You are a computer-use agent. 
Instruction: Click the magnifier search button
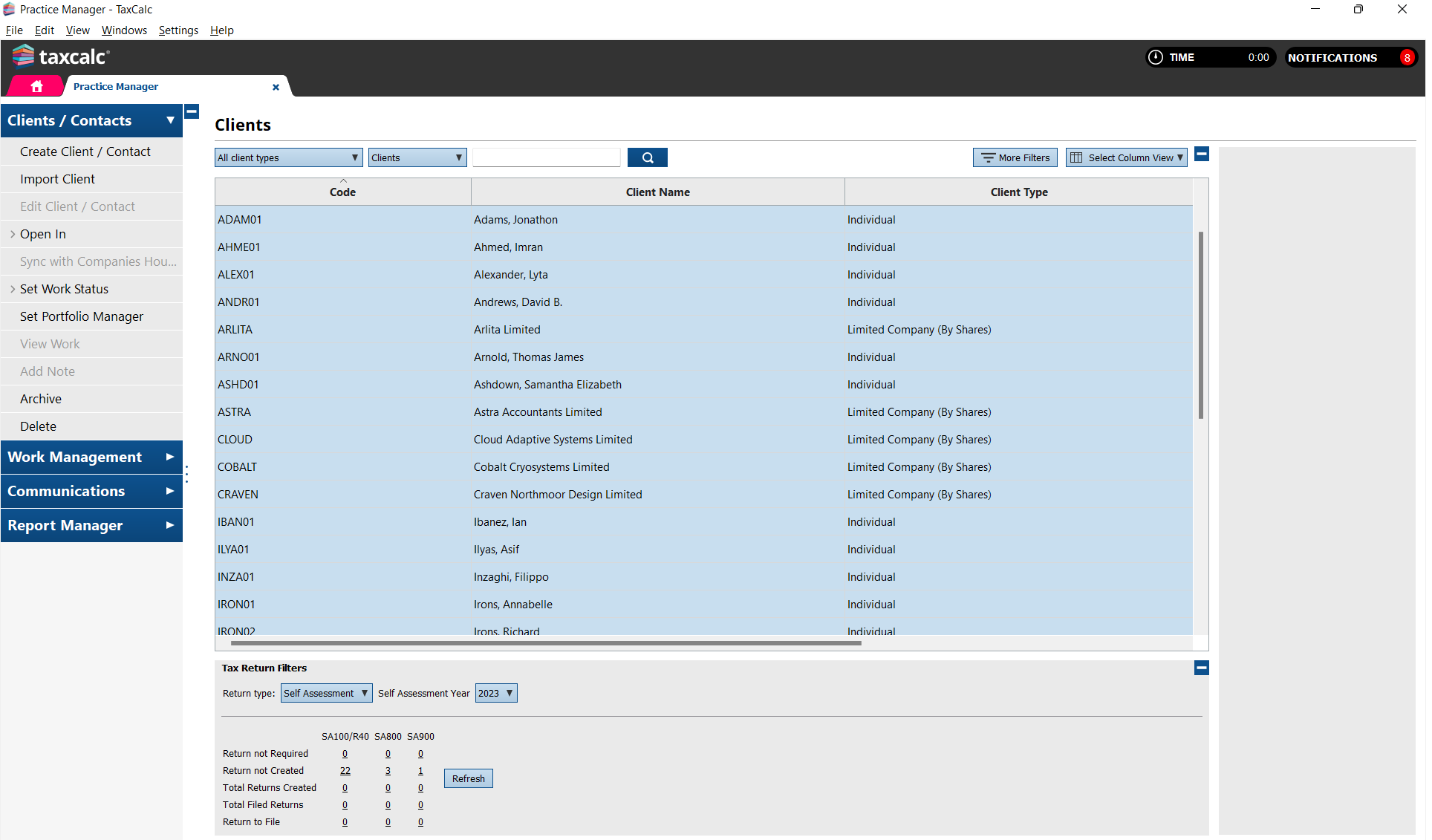(647, 157)
